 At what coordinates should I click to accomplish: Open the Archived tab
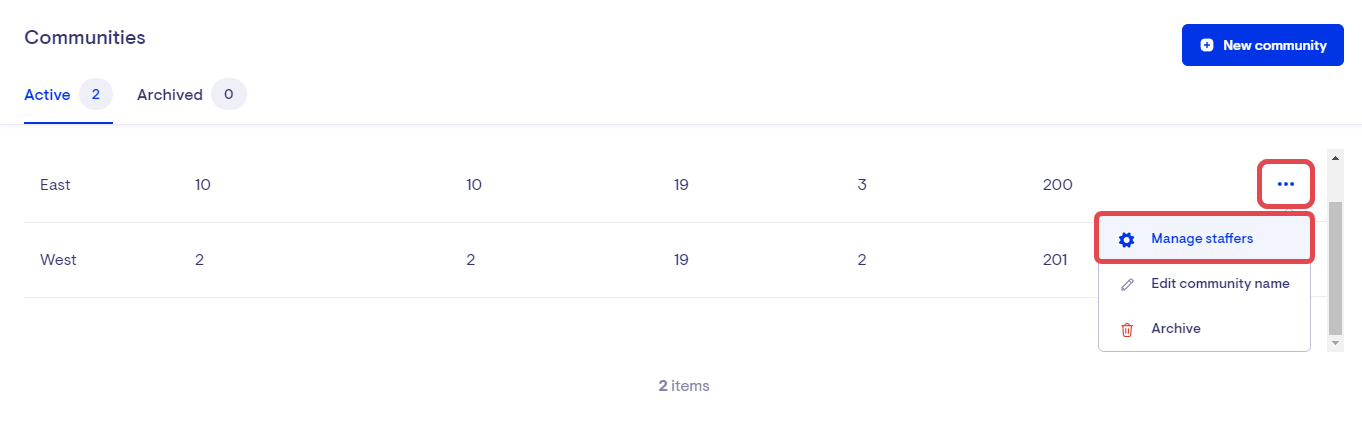tap(169, 95)
